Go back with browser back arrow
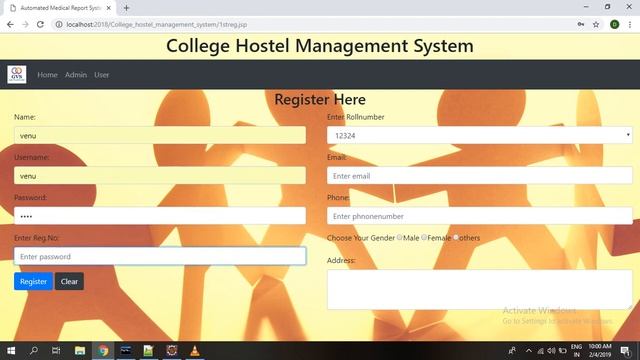 (10, 24)
